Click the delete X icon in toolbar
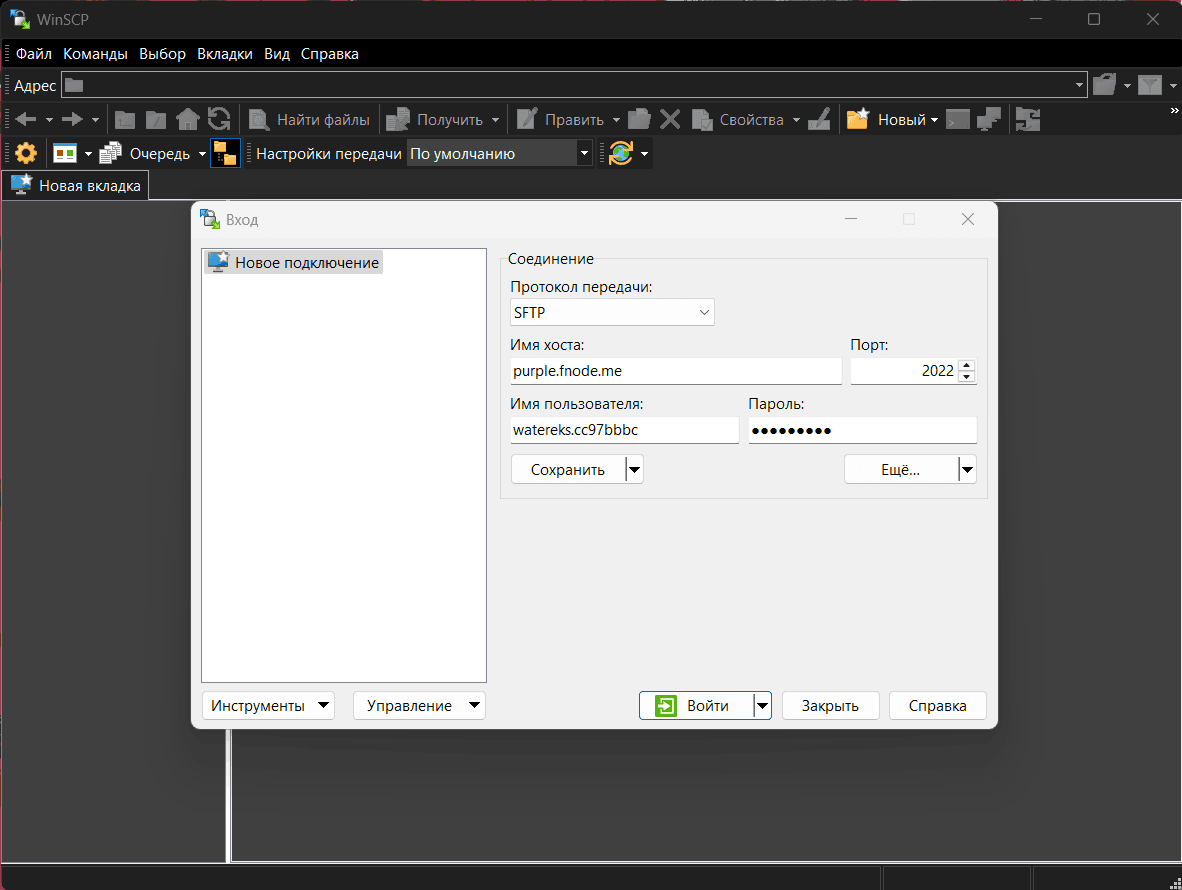This screenshot has height=890, width=1182. pos(670,120)
